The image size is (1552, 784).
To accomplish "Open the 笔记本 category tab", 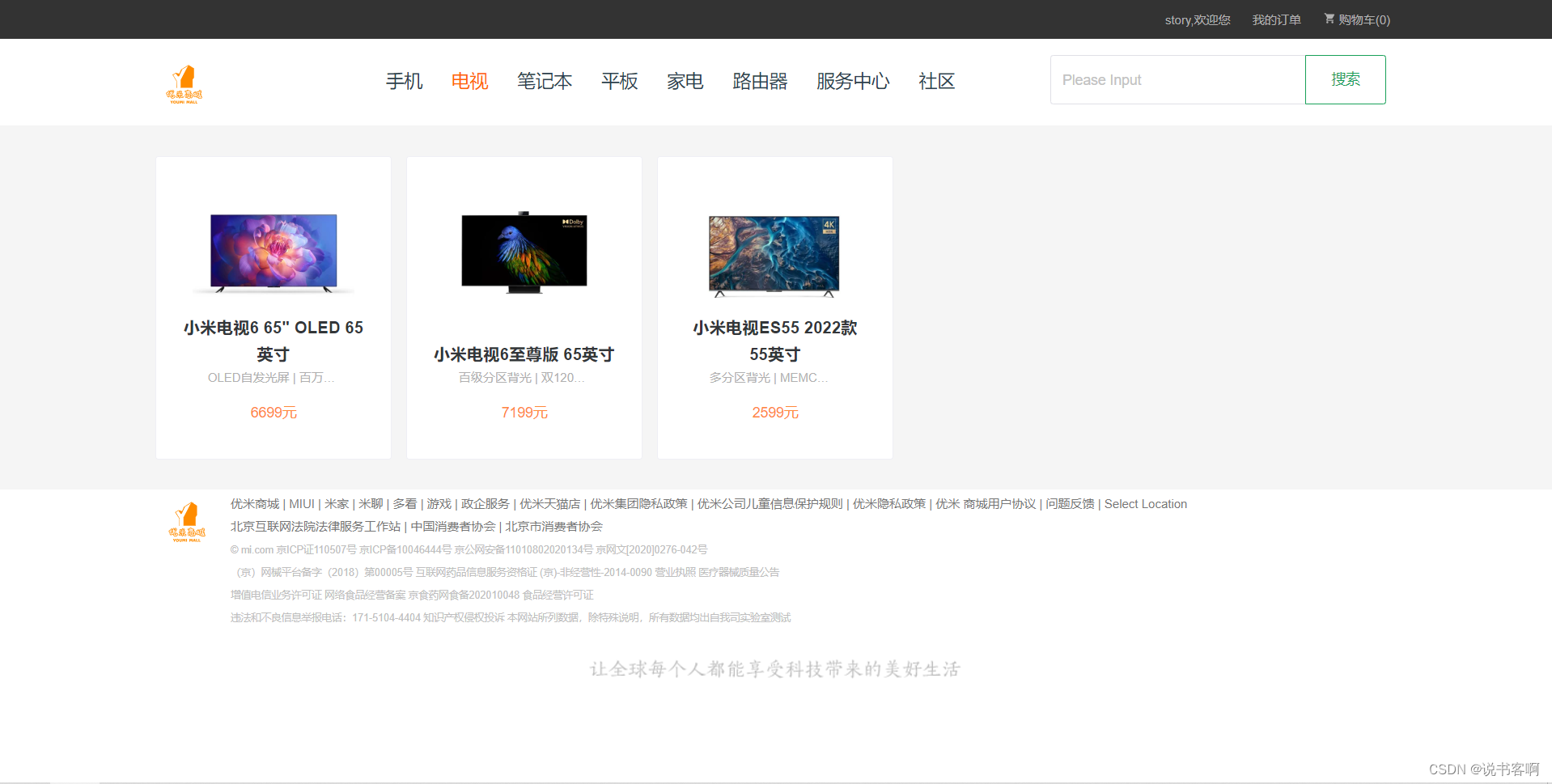I will [x=545, y=81].
